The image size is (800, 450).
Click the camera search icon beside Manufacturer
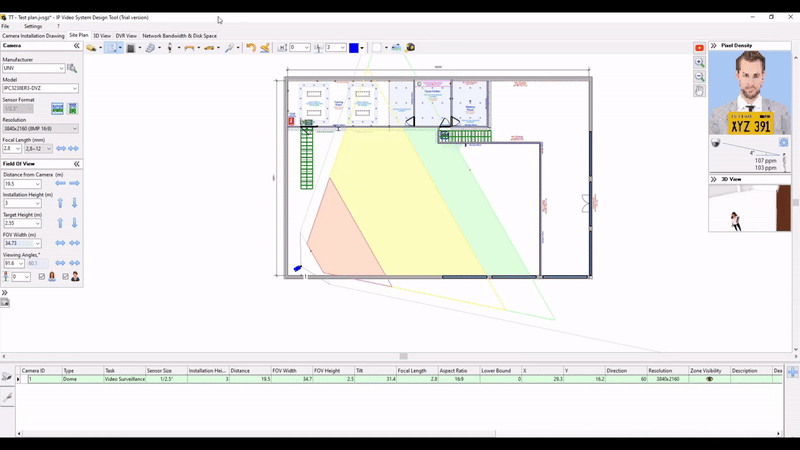(x=72, y=68)
